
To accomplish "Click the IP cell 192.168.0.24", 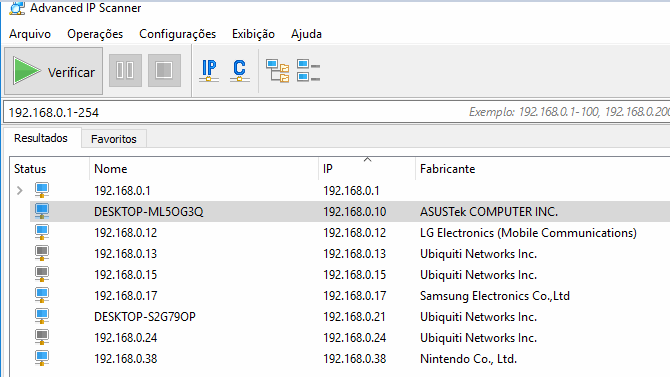I will tap(355, 338).
